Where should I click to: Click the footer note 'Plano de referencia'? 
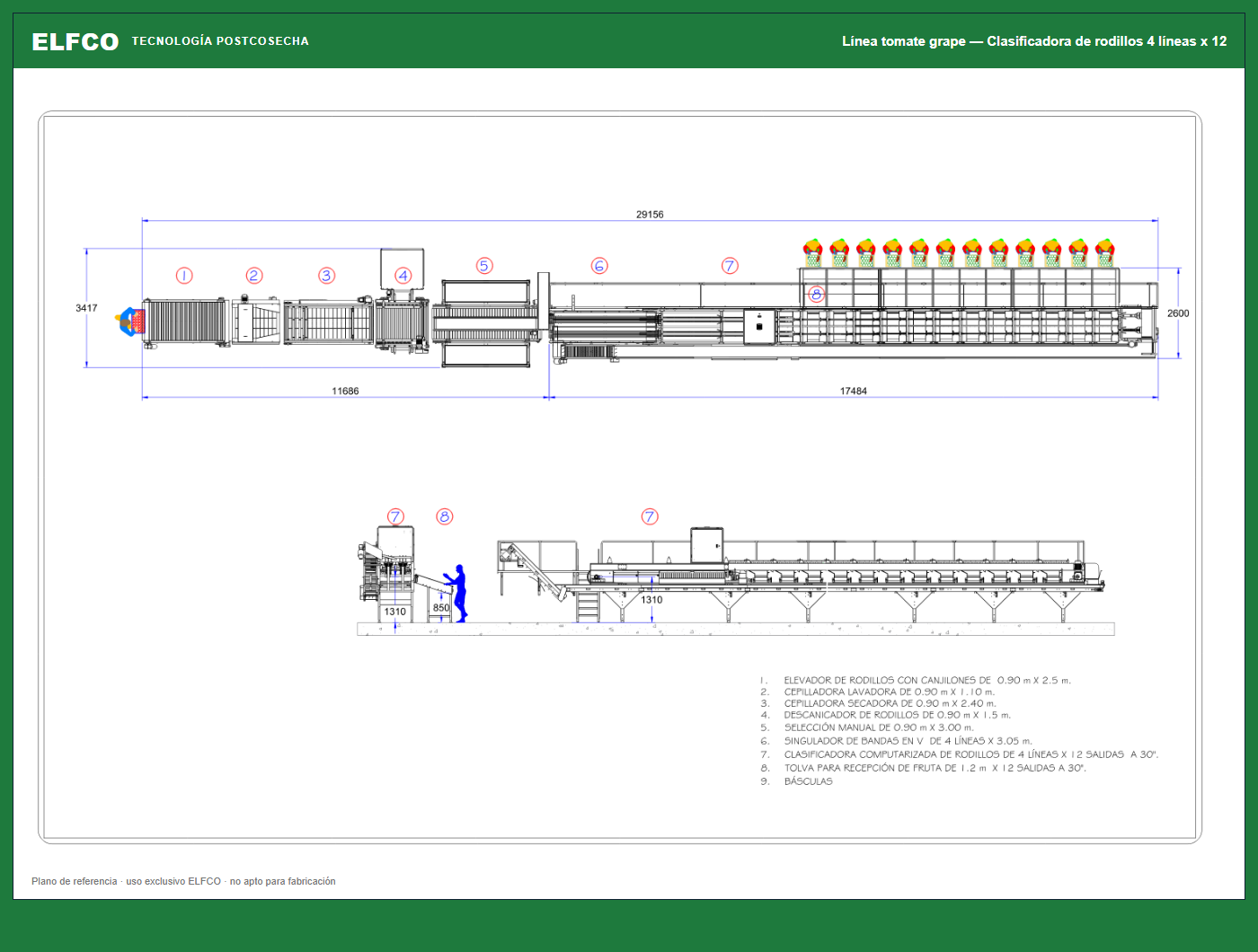(x=183, y=882)
